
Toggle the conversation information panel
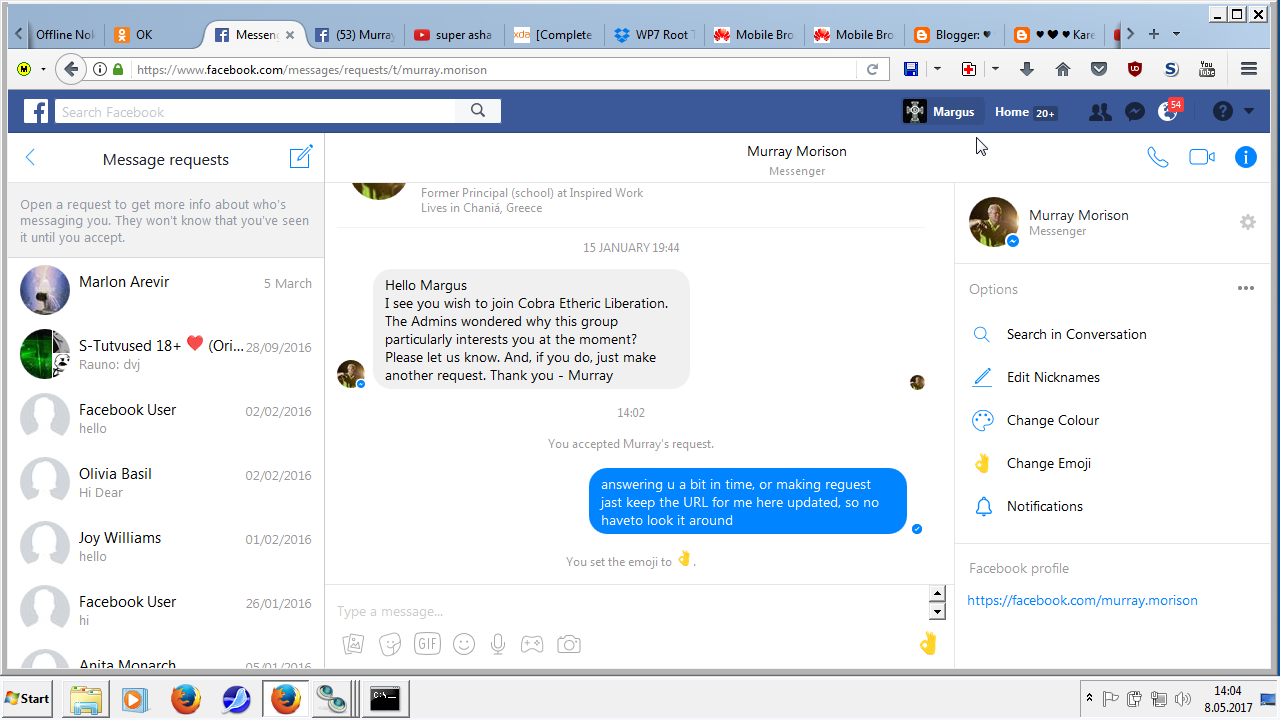[x=1245, y=157]
